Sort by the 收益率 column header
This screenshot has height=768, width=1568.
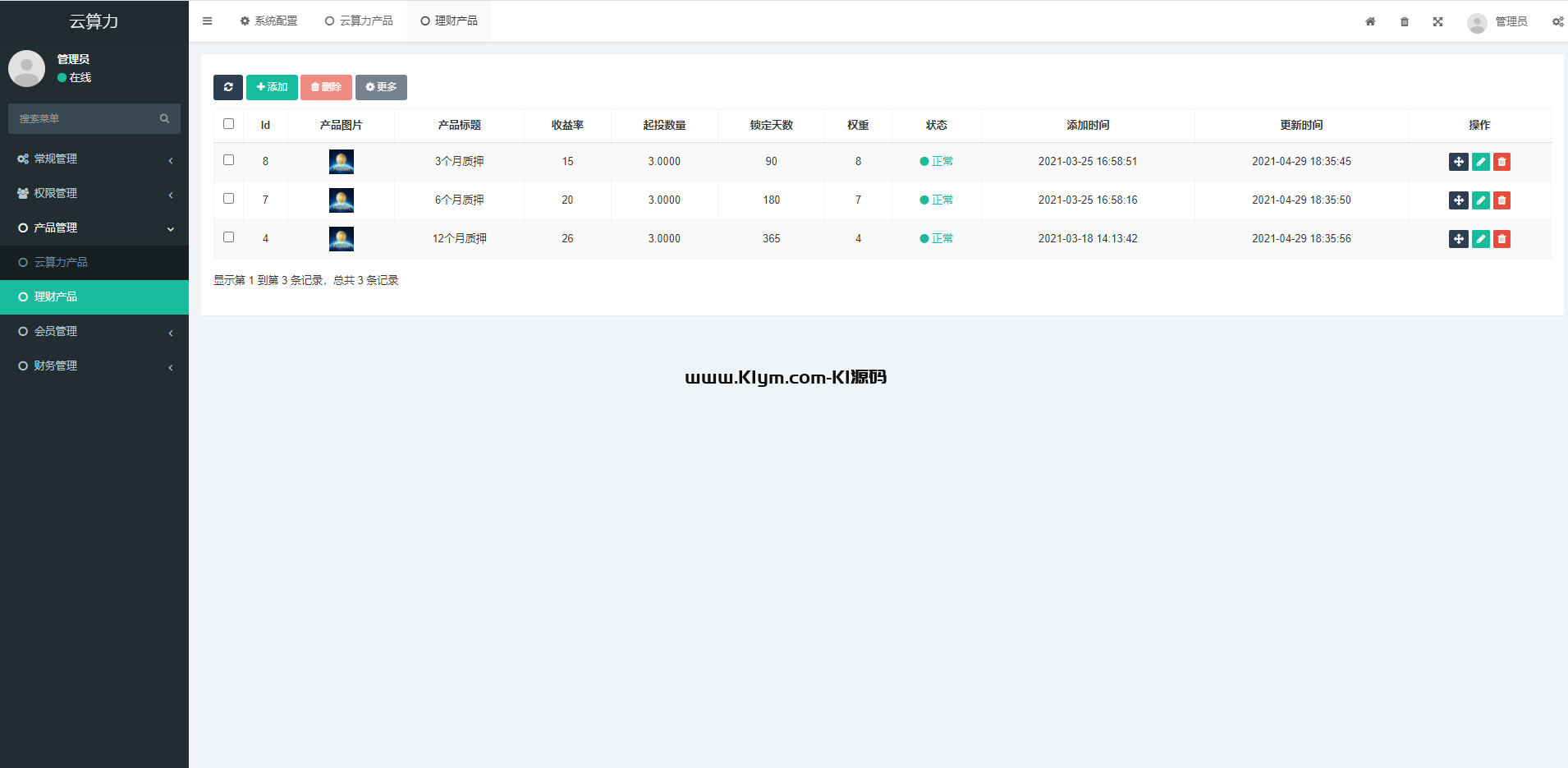coord(567,126)
